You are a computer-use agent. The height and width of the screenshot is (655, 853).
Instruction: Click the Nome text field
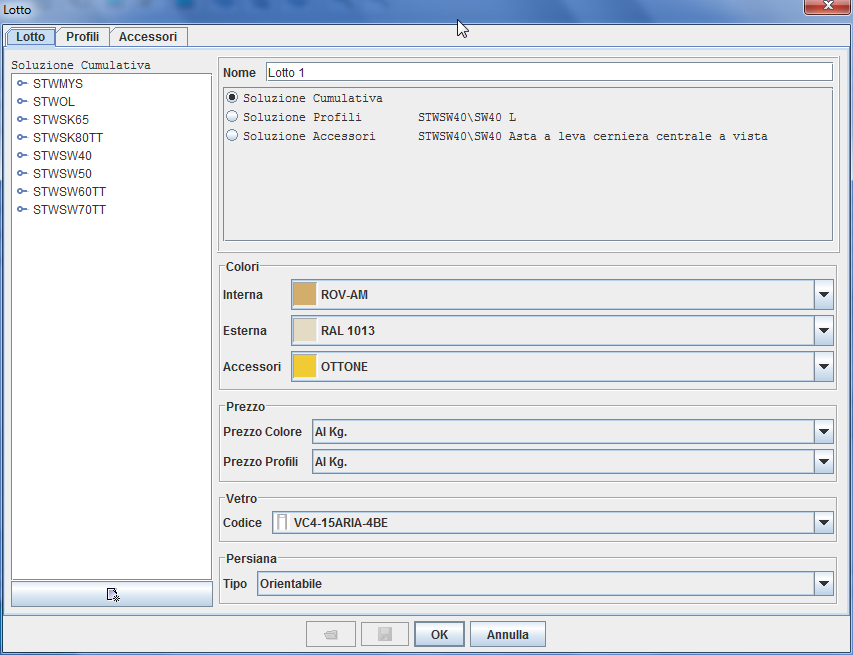coord(548,72)
